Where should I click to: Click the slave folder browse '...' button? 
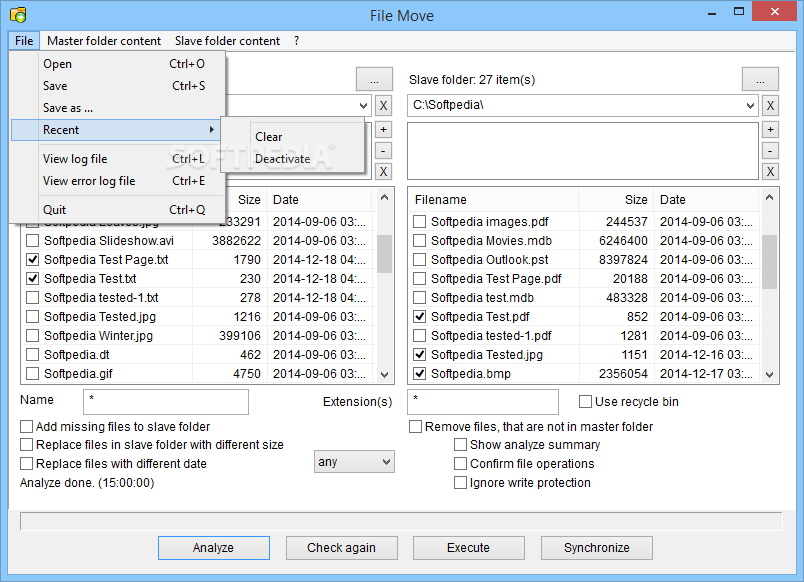click(760, 79)
